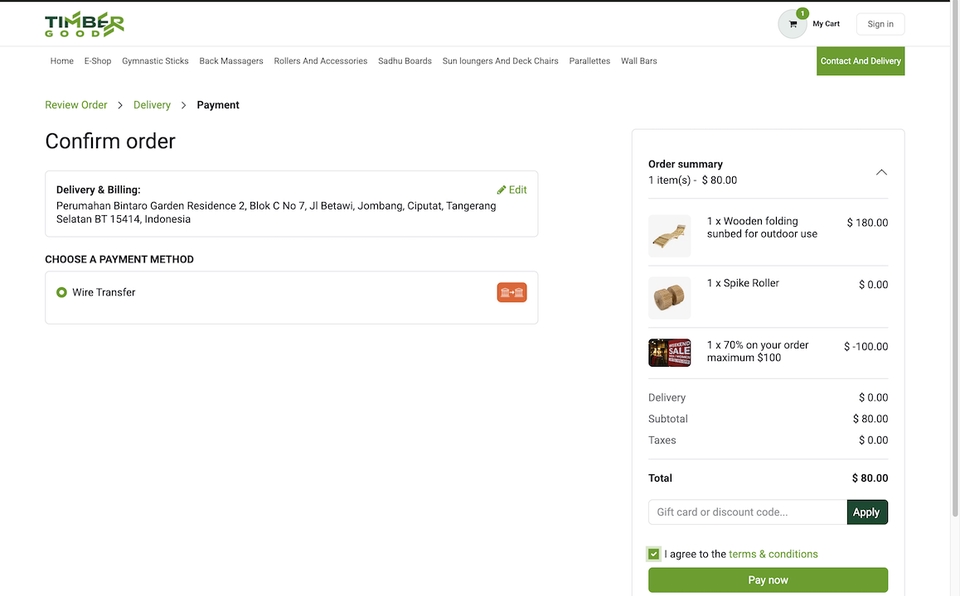Click the wire transfer payment icon
The width and height of the screenshot is (960, 596).
point(511,292)
